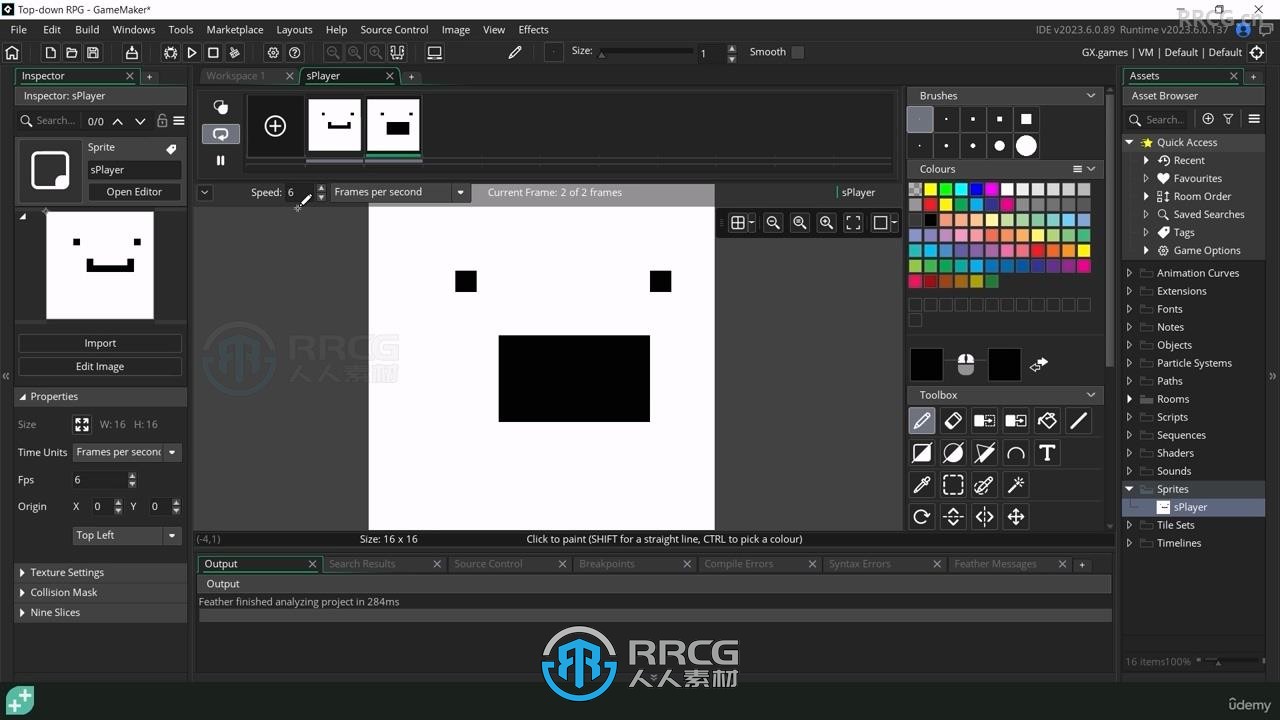Add a new frame with plus button
Screen dimensions: 1280x720
click(275, 125)
